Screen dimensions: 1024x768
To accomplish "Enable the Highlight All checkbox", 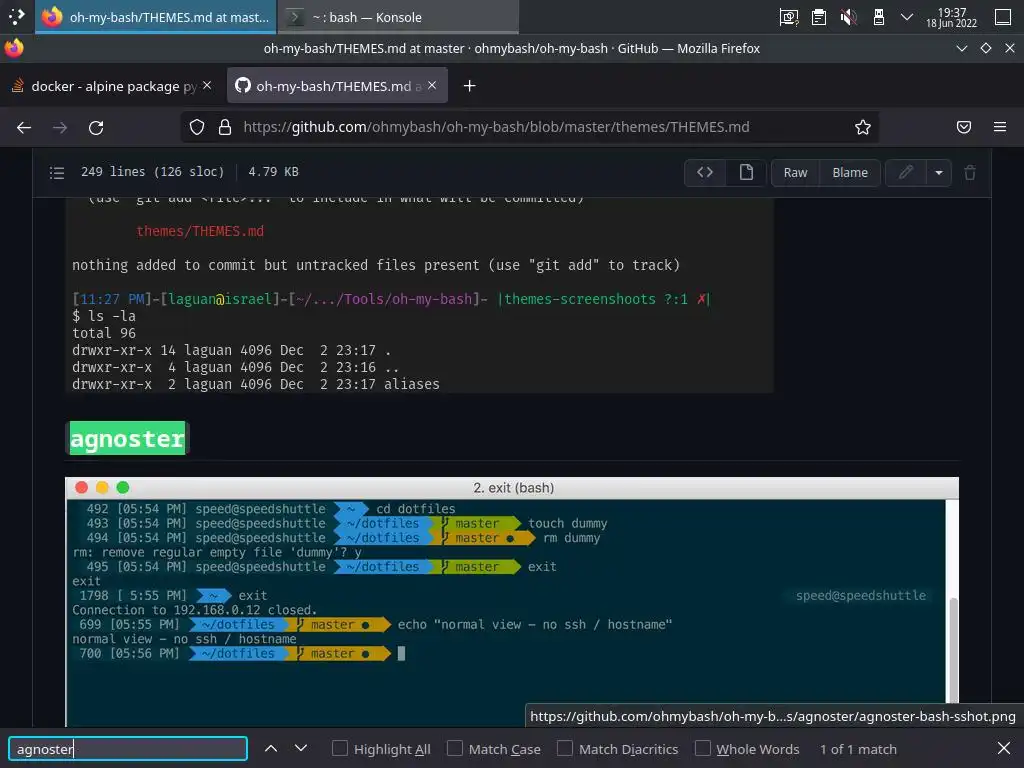I will click(340, 748).
